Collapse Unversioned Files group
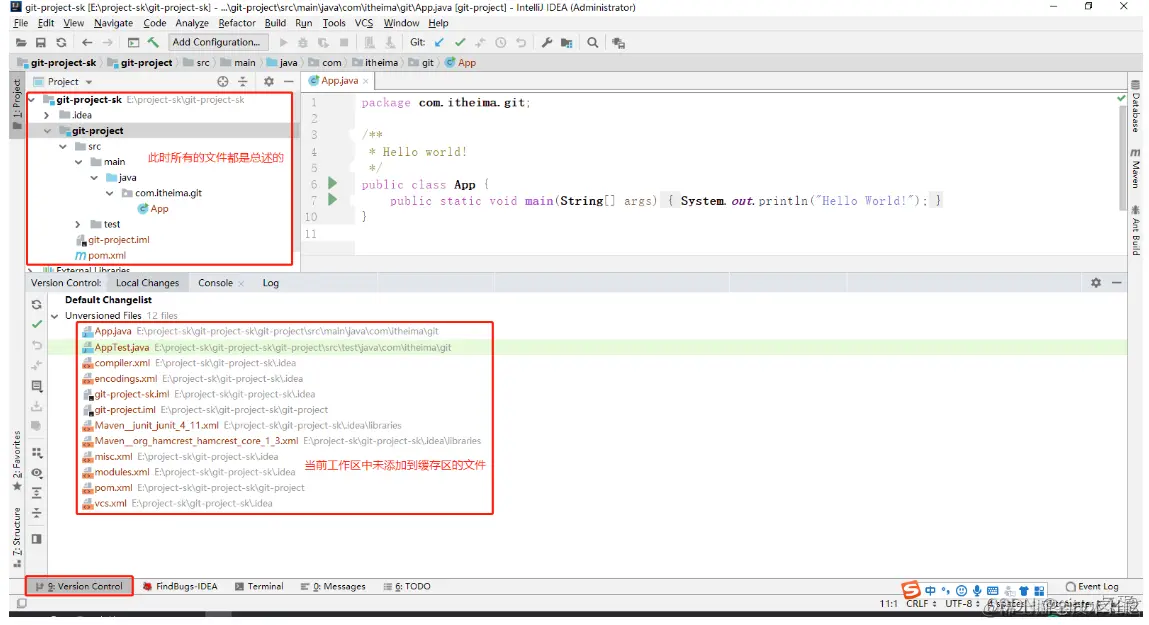The width and height of the screenshot is (1149, 625). 55,316
